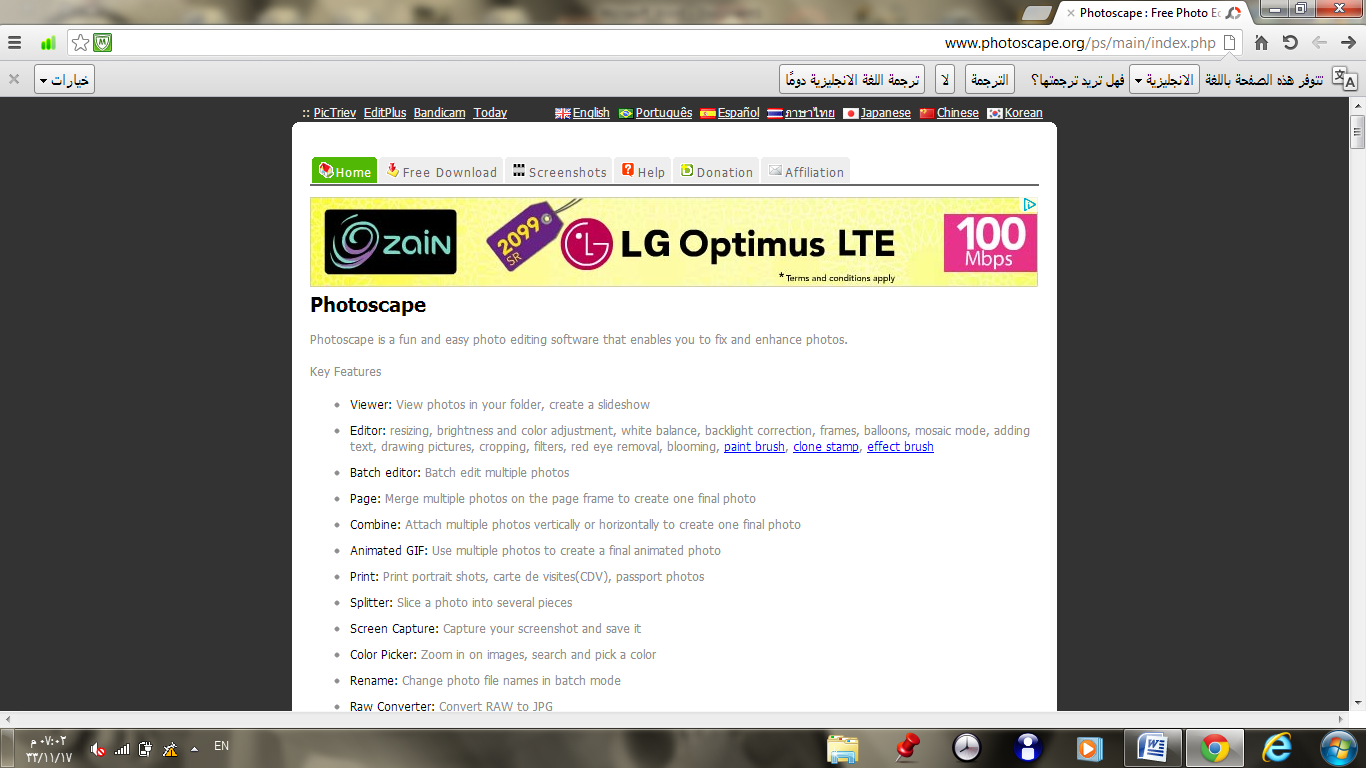Dismiss the translation bar with the X

click(x=14, y=79)
